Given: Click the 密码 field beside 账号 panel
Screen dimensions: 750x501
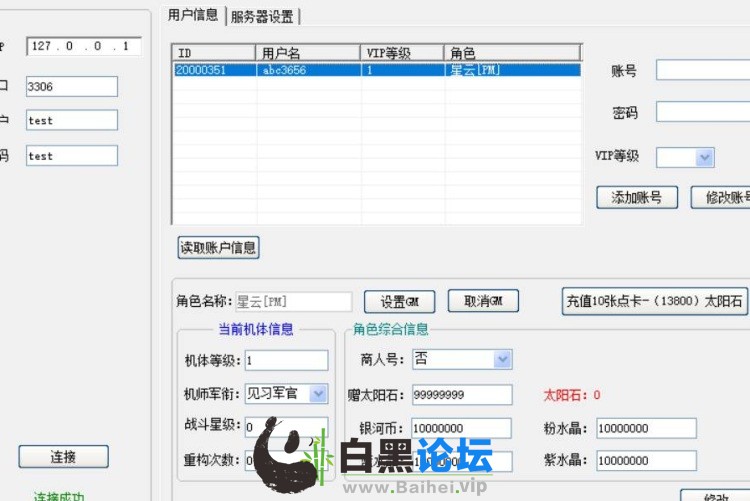Looking at the screenshot, I should pos(702,112).
